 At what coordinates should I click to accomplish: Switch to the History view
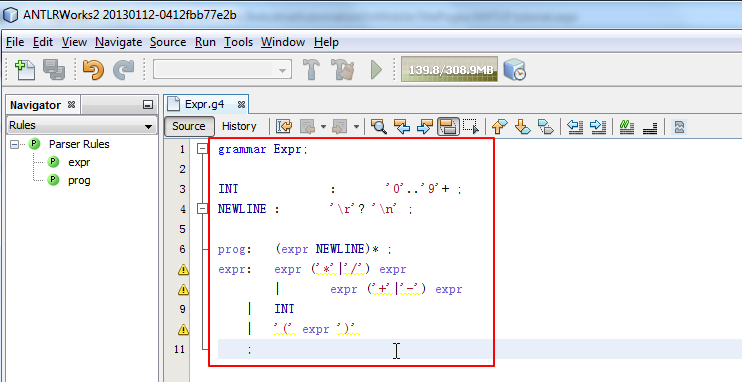pos(239,126)
